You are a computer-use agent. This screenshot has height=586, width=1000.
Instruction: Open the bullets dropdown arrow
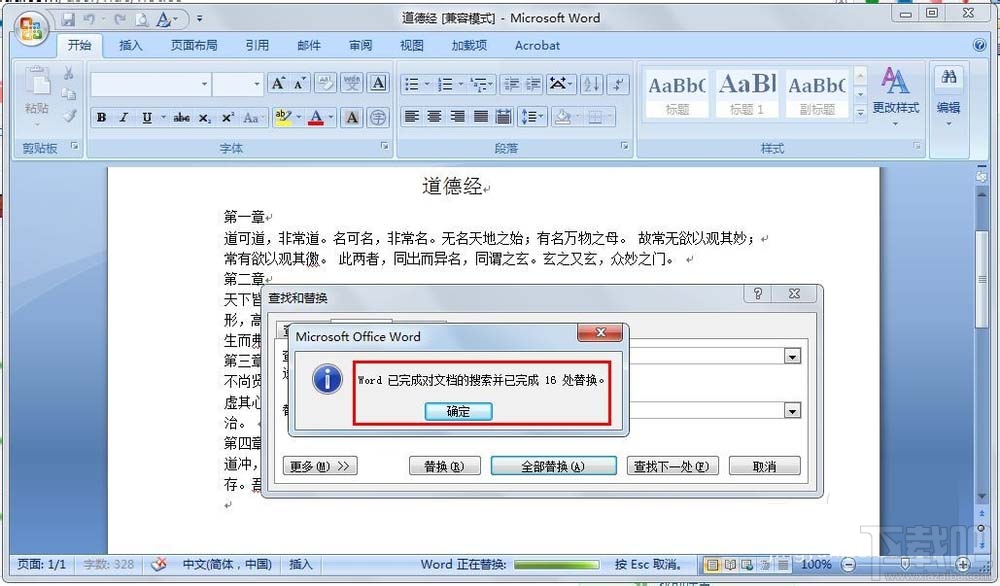(x=426, y=84)
